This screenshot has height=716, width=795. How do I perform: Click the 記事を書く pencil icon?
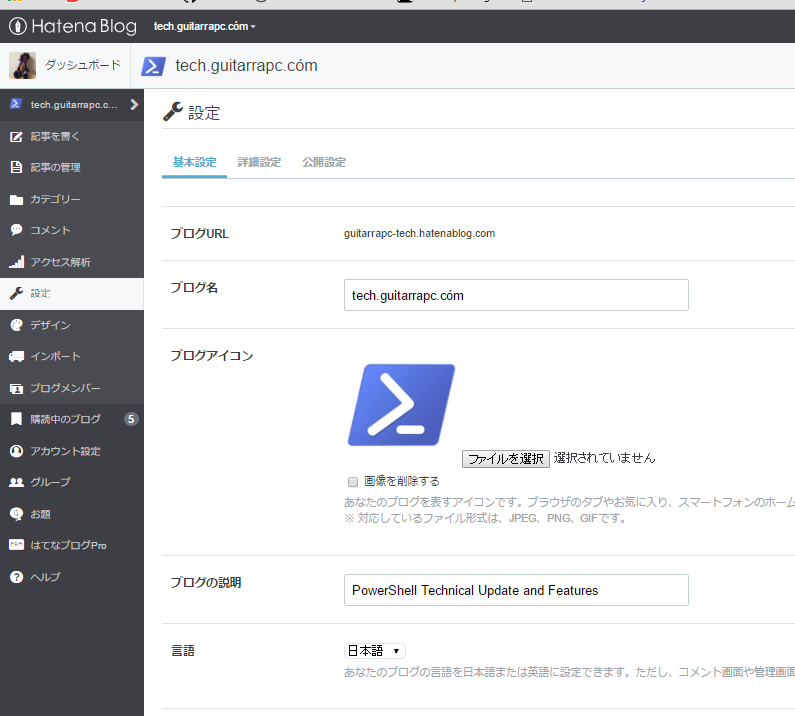click(x=16, y=136)
